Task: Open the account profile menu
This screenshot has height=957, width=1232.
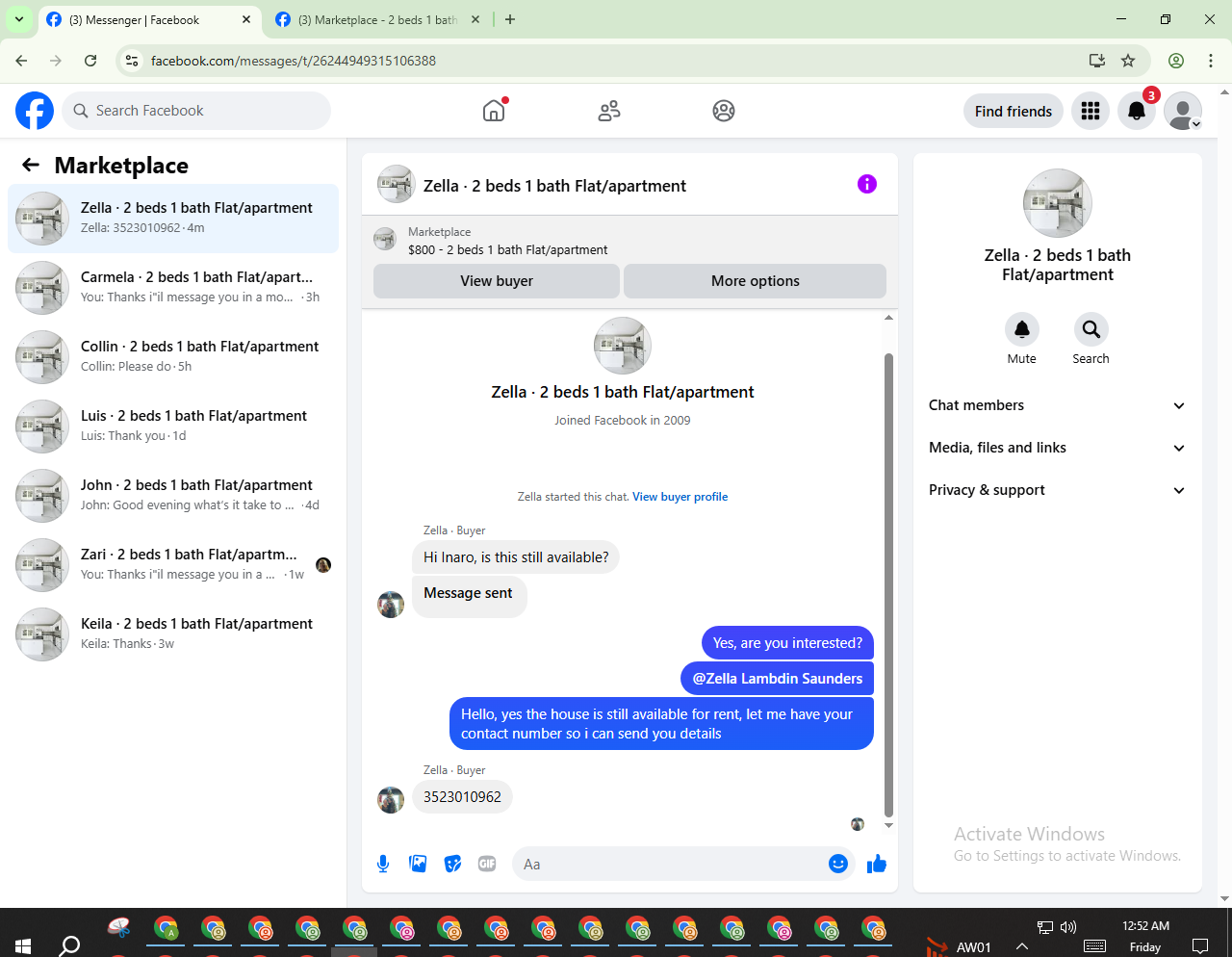Action: point(1183,112)
